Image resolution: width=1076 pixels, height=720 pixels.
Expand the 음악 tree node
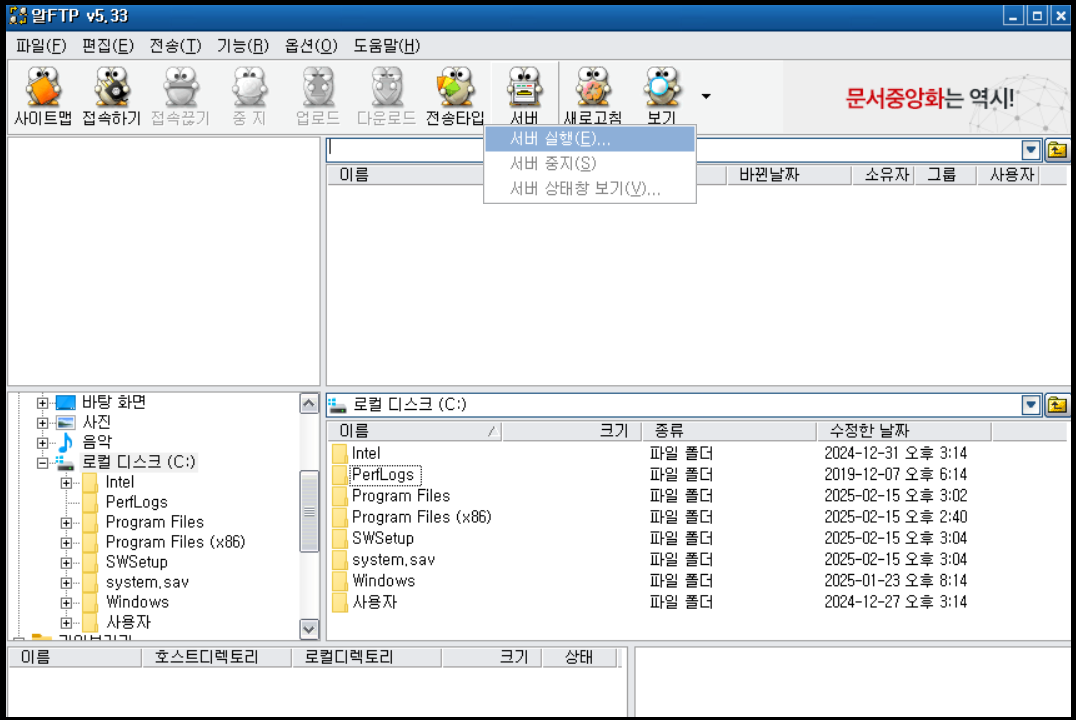(x=43, y=443)
